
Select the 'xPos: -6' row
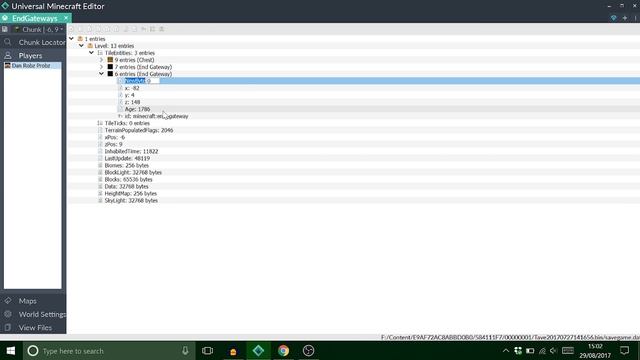115,137
